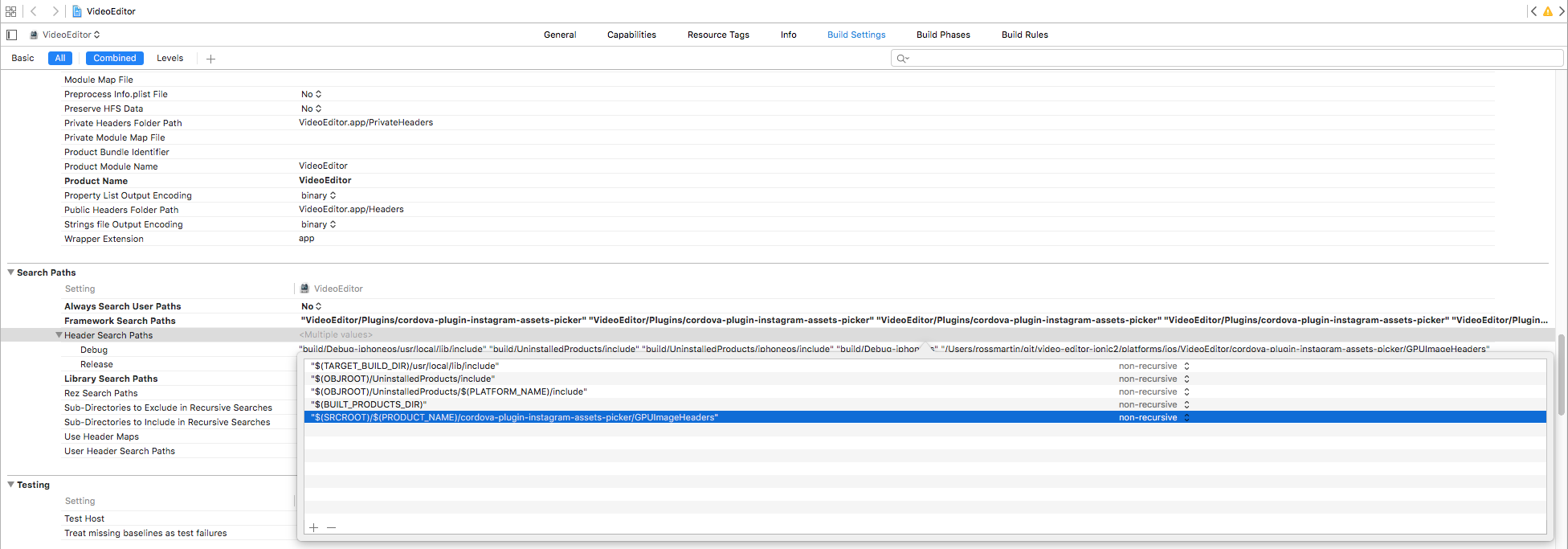This screenshot has height=549, width=1568.
Task: Select the Library Search Paths setting
Action: tap(111, 379)
